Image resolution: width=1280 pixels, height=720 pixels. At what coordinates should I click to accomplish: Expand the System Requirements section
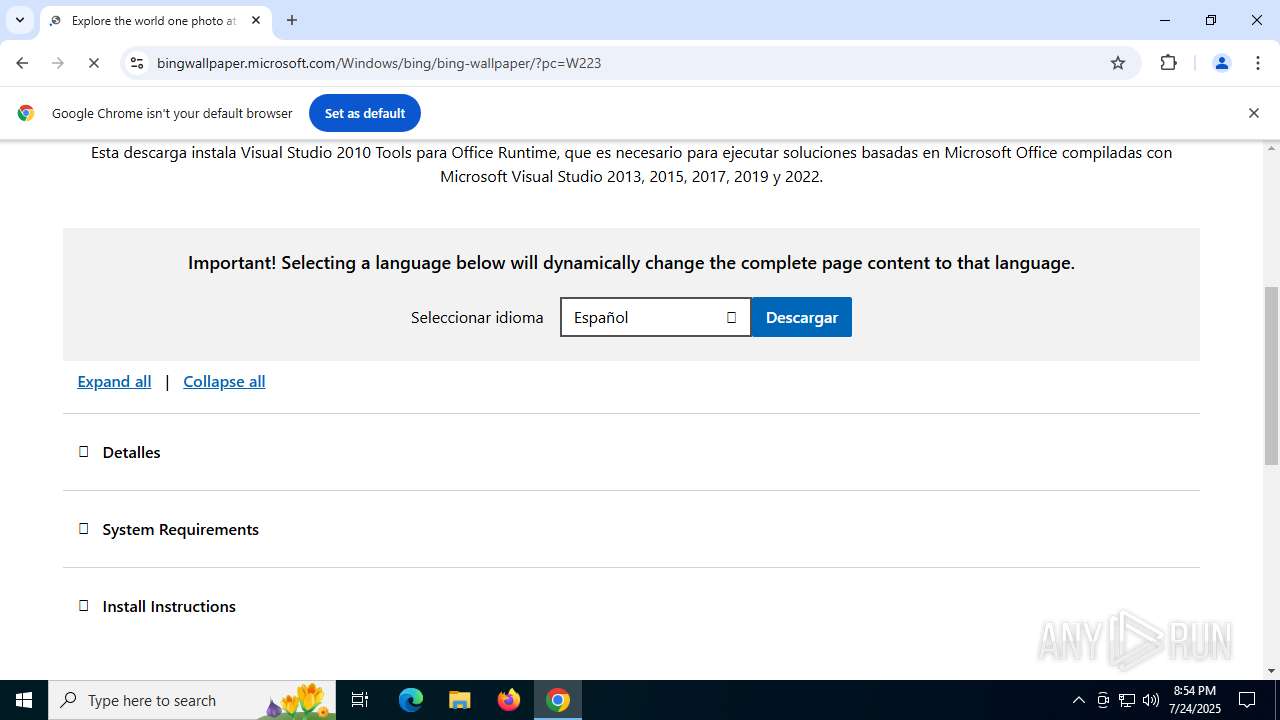[x=631, y=529]
